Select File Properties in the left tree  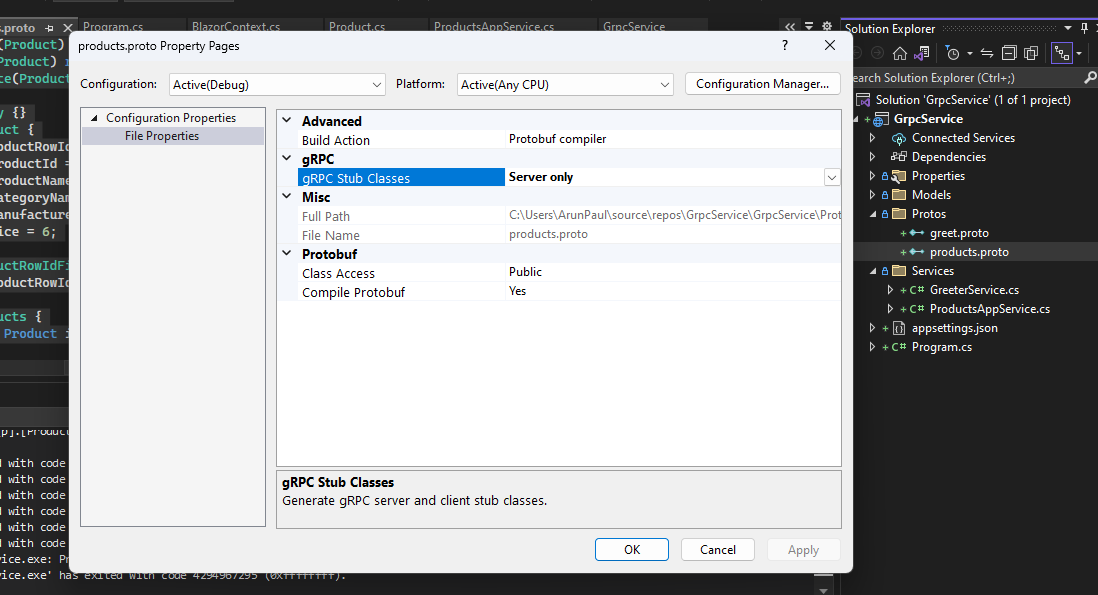click(162, 136)
